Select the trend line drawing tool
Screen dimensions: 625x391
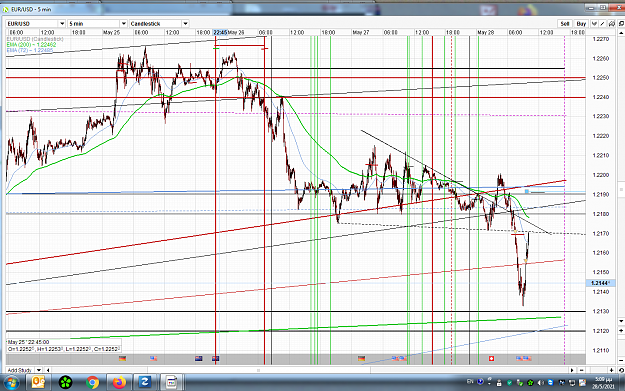tap(603, 24)
